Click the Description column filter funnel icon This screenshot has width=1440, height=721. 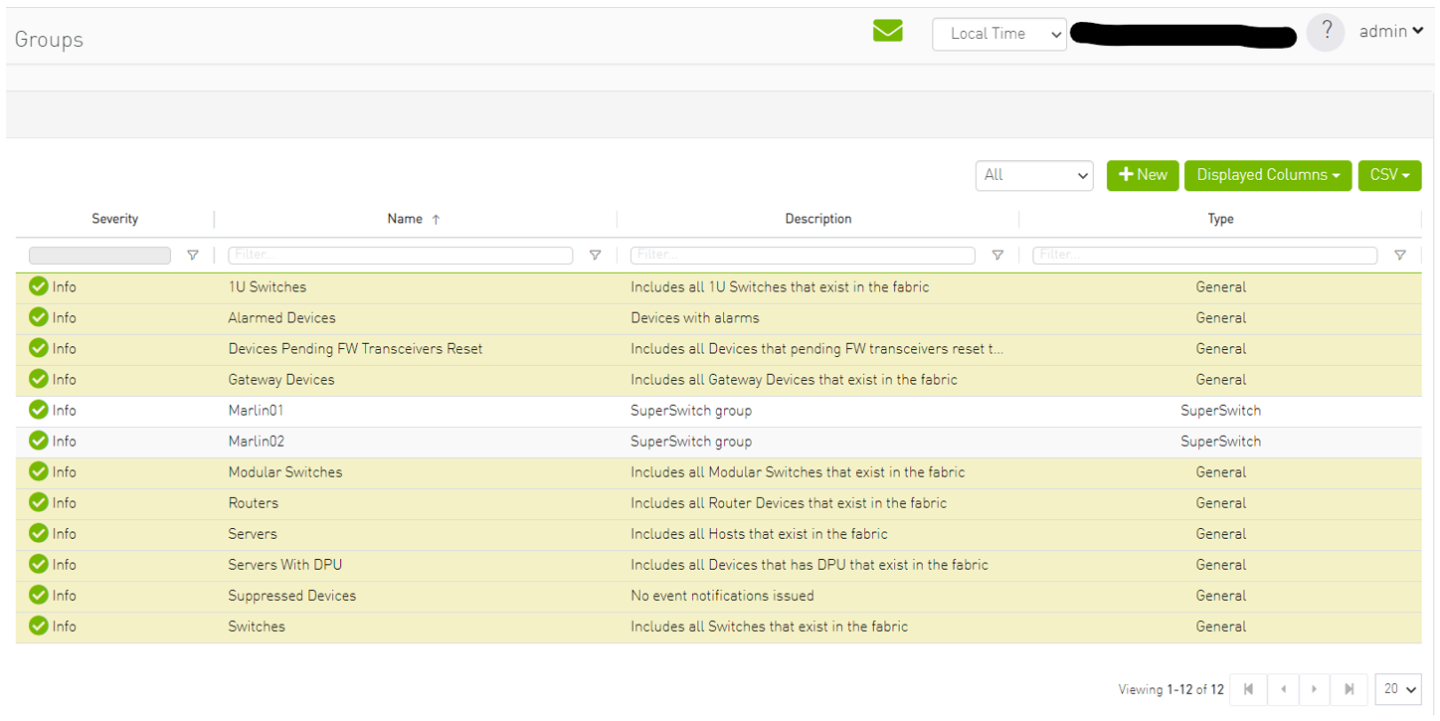point(997,256)
